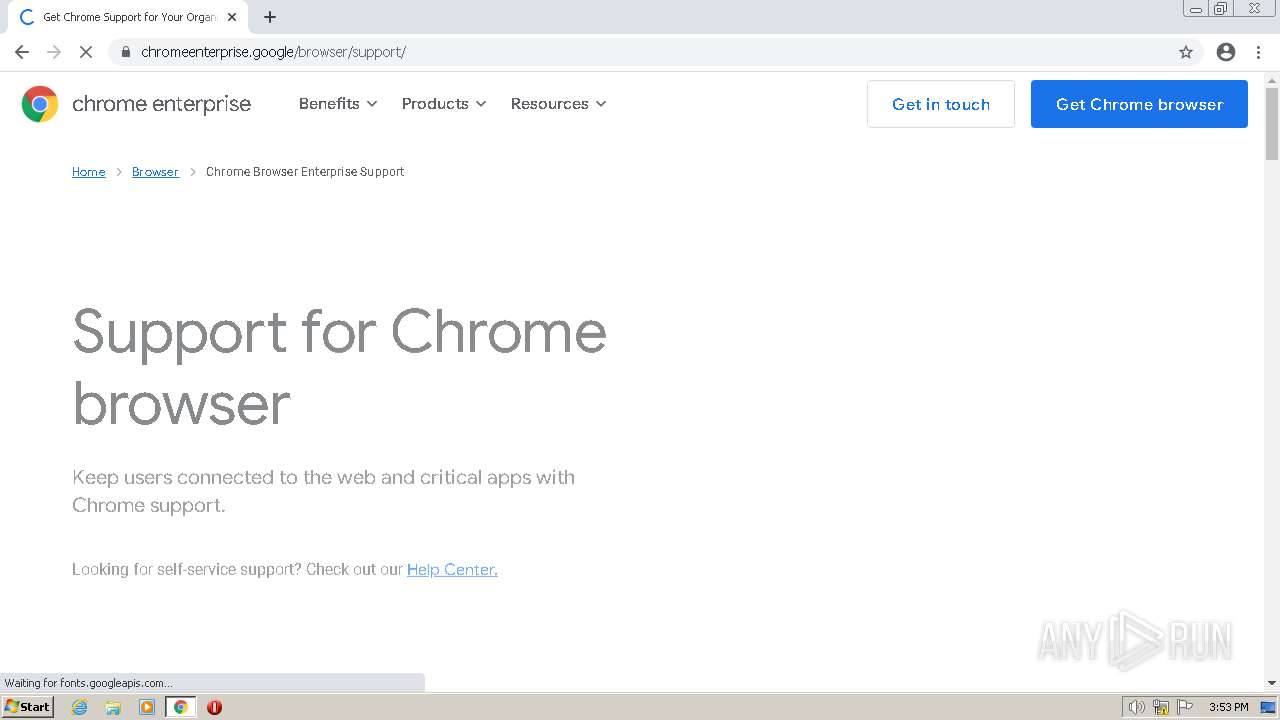Screen dimensions: 1280x720
Task: Click the Show desktop button
Action: click(x=1269, y=707)
